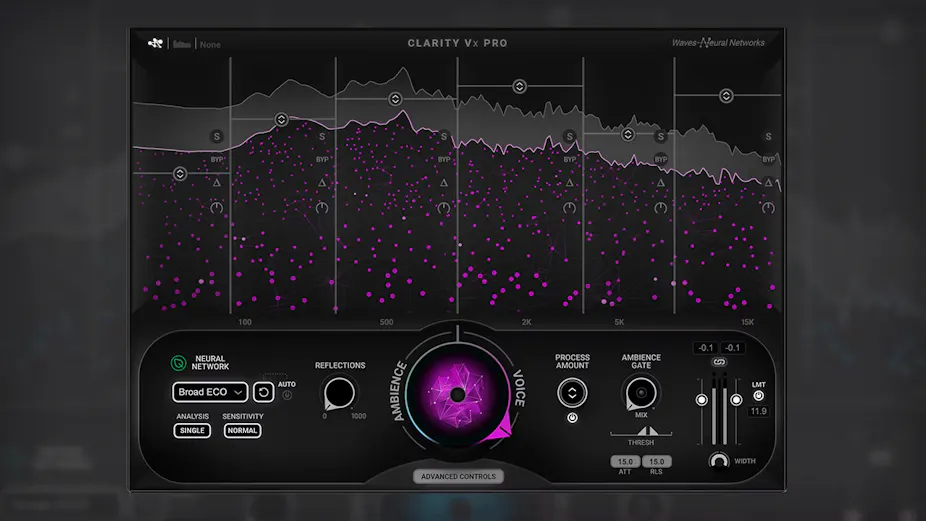The width and height of the screenshot is (926, 521).
Task: Click the SINGLE analysis button
Action: (x=192, y=431)
